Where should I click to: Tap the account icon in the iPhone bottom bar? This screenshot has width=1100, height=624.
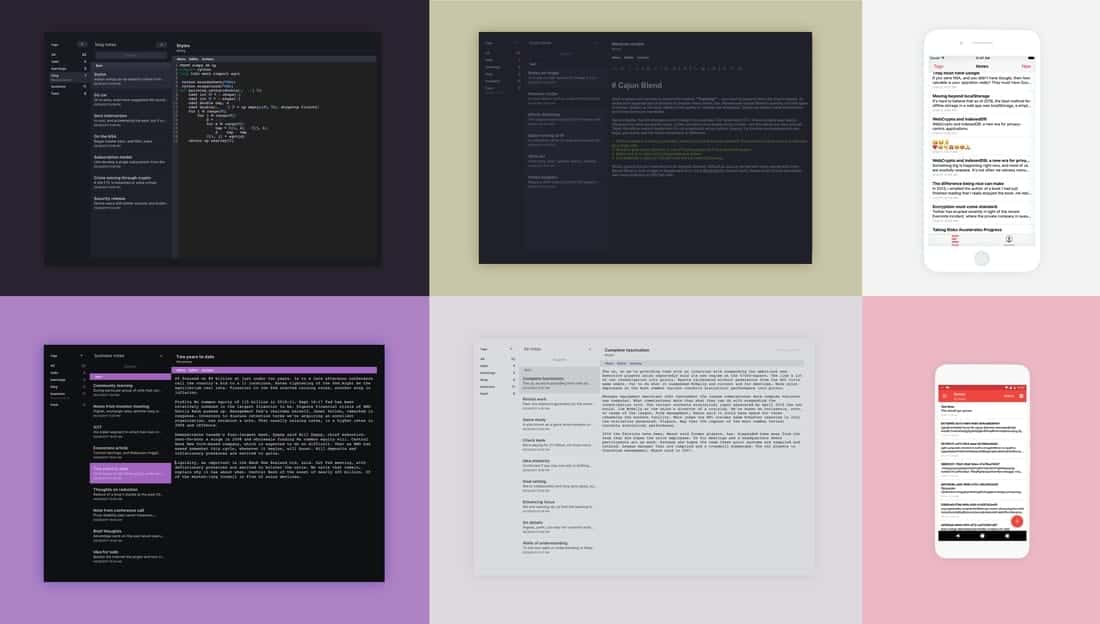click(x=1009, y=239)
